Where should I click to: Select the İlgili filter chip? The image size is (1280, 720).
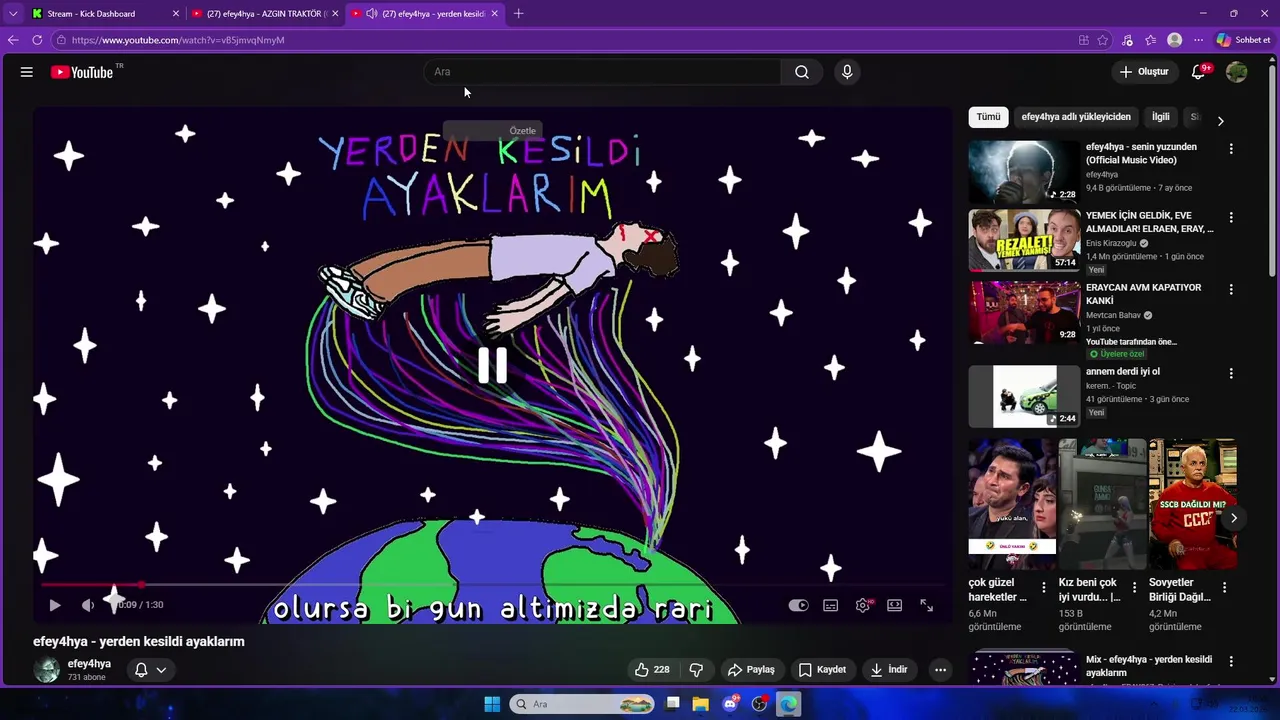coord(1161,117)
